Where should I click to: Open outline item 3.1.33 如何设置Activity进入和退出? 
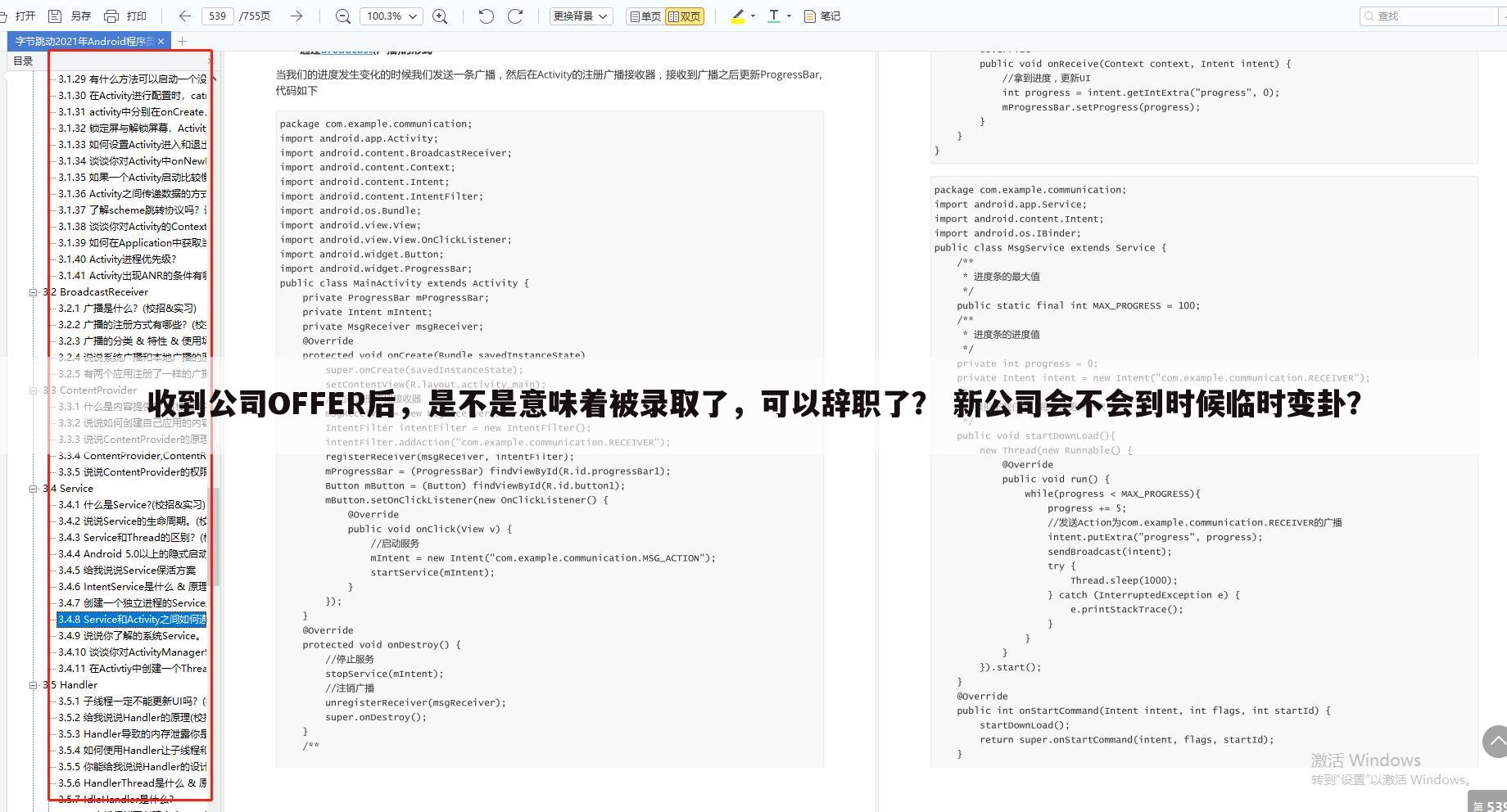click(132, 145)
